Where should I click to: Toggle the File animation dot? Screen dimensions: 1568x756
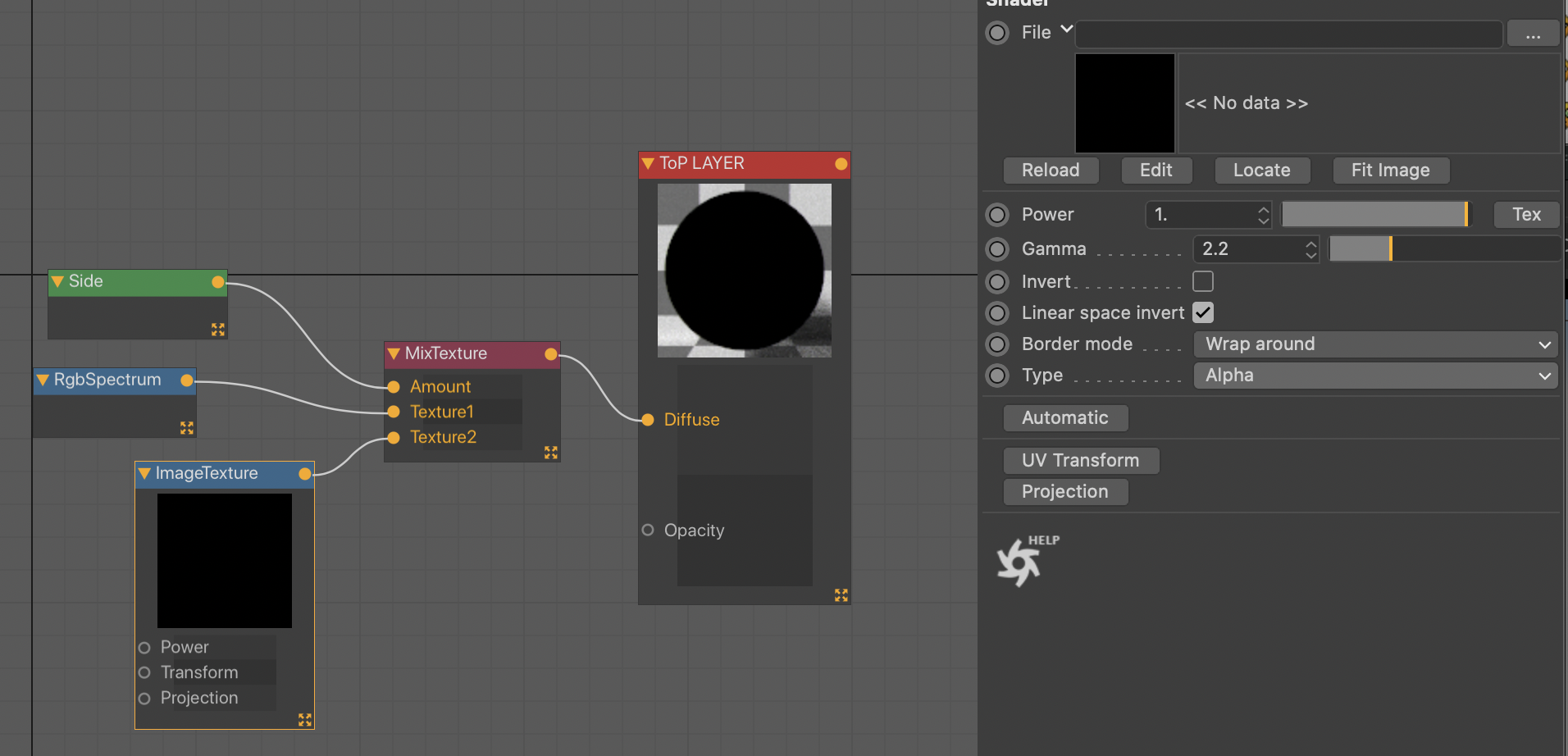pos(997,33)
